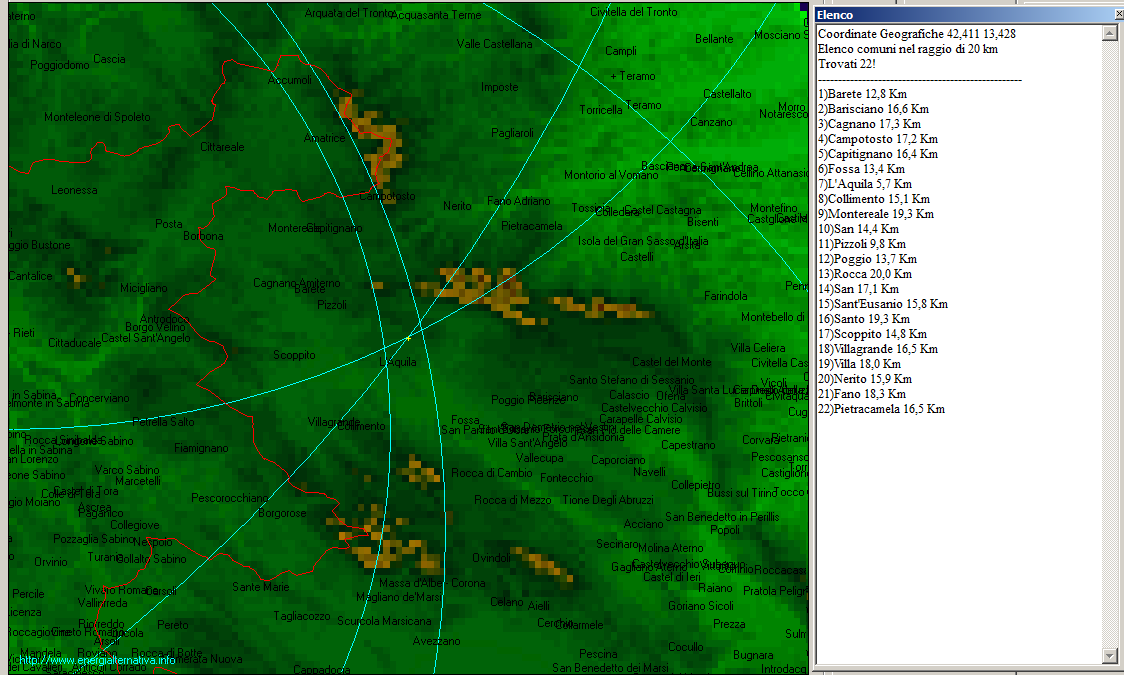Viewport: 1124px width, 675px height.
Task: Click the 'Pescorocchiano' label on the map
Action: click(x=230, y=498)
